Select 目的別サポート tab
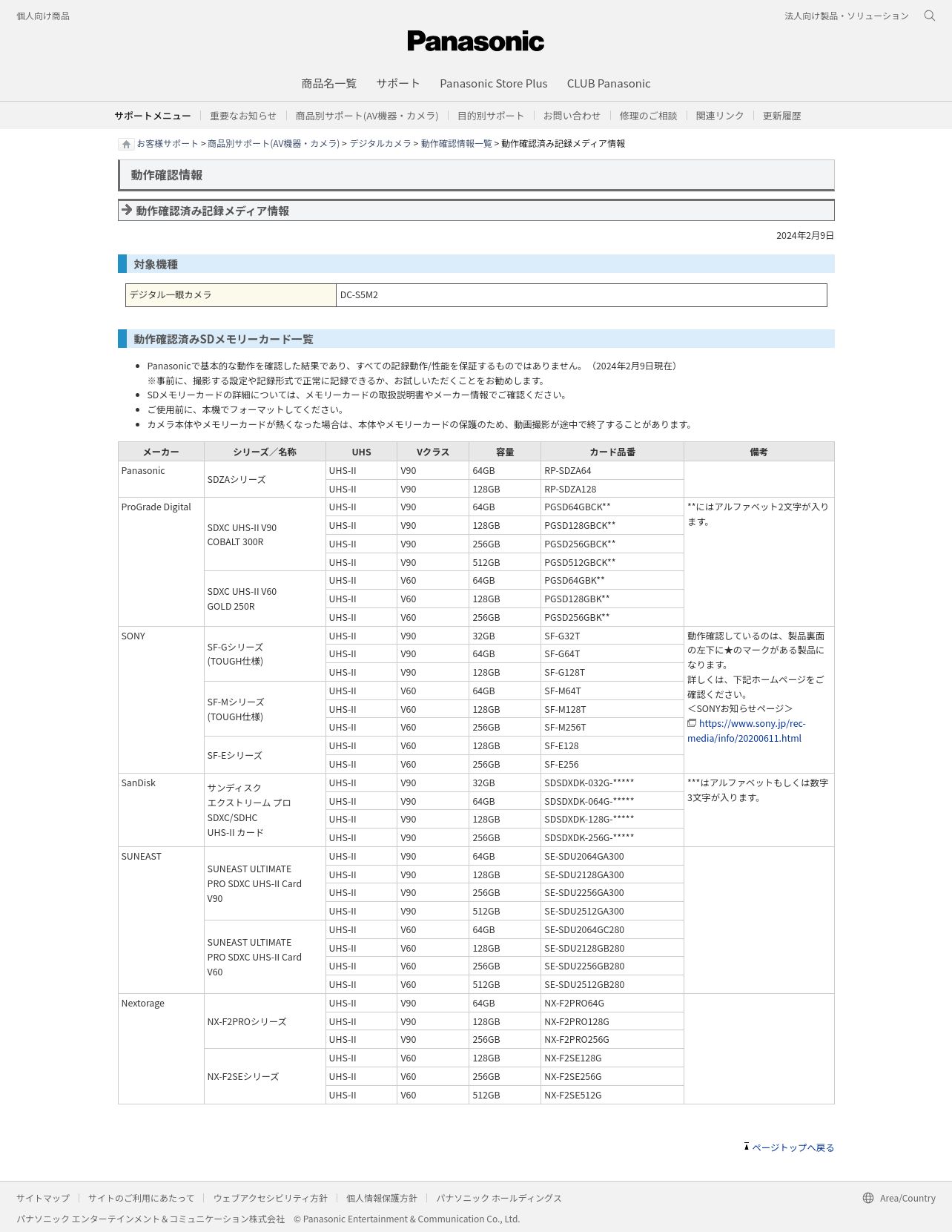This screenshot has height=1232, width=952. pos(491,116)
